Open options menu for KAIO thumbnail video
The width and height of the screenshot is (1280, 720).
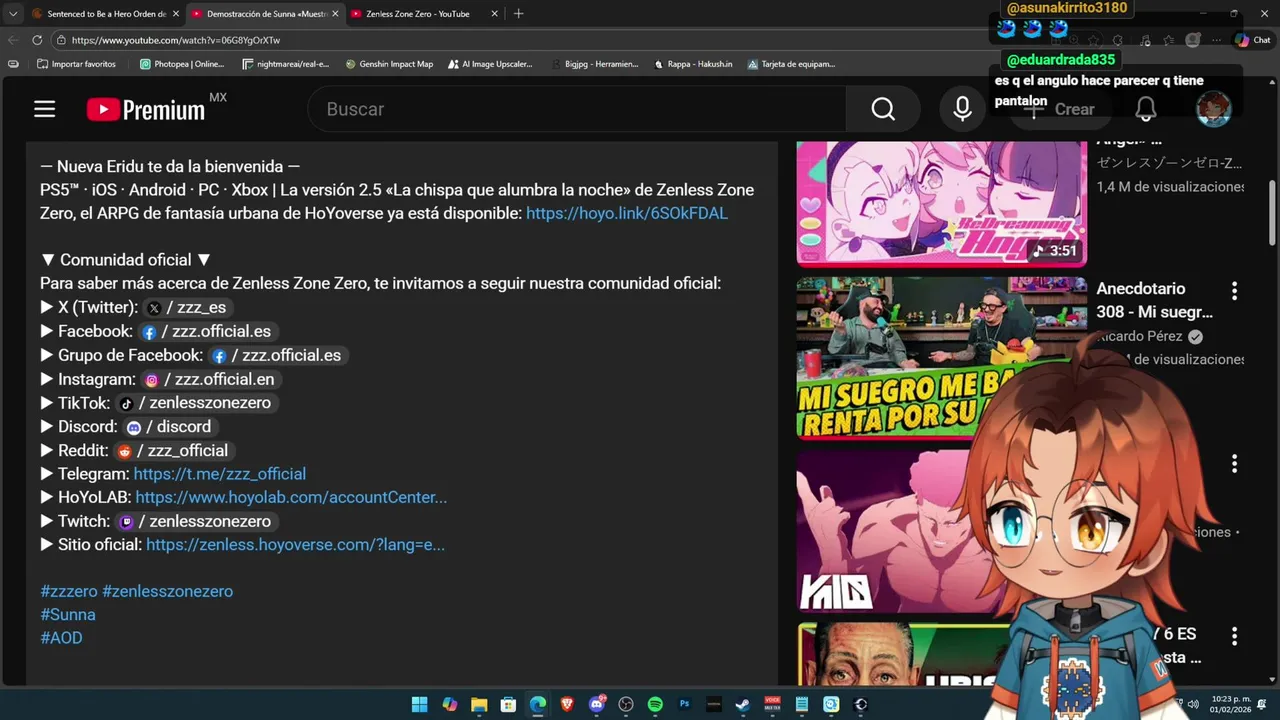click(1234, 464)
